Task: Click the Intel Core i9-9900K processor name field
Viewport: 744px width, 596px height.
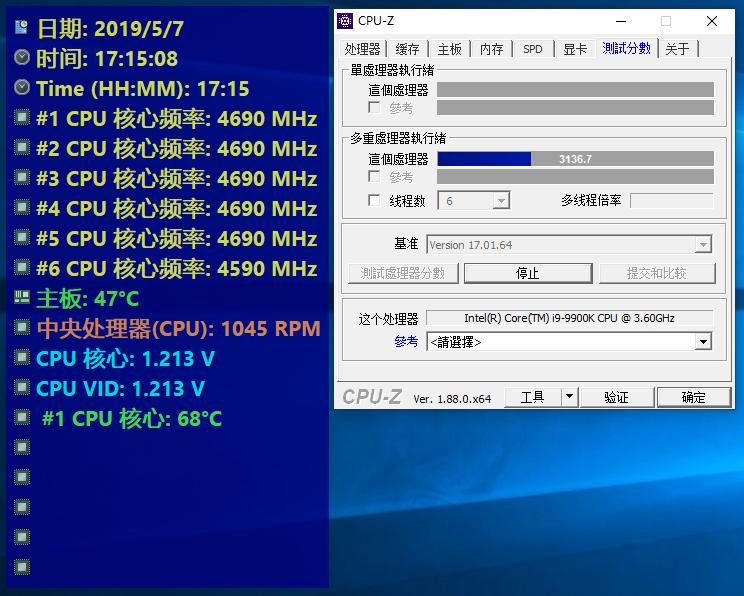Action: click(x=569, y=318)
